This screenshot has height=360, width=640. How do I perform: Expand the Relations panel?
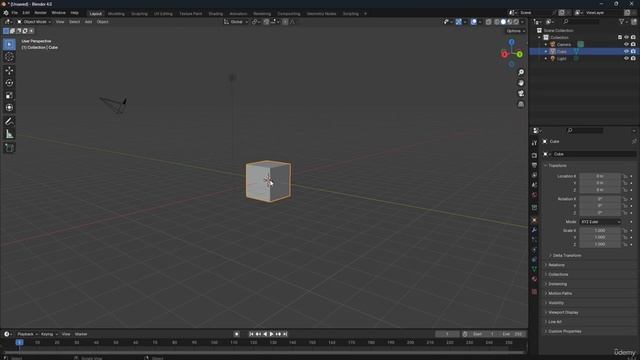tap(556, 265)
